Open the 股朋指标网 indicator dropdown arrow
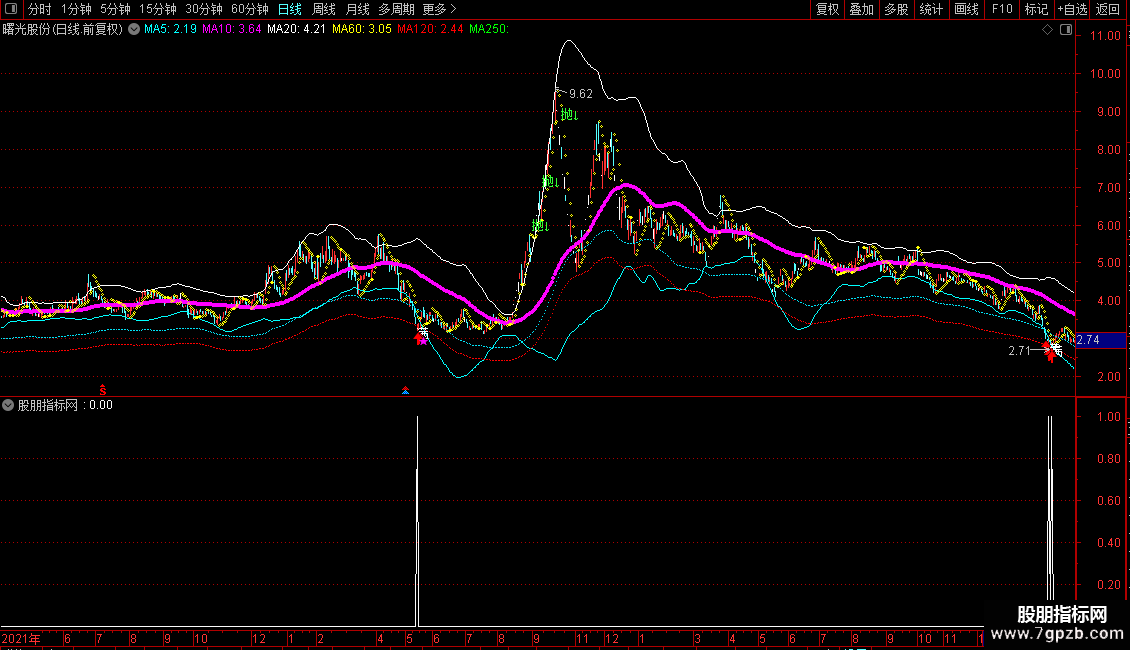The height and width of the screenshot is (650, 1130). point(9,405)
